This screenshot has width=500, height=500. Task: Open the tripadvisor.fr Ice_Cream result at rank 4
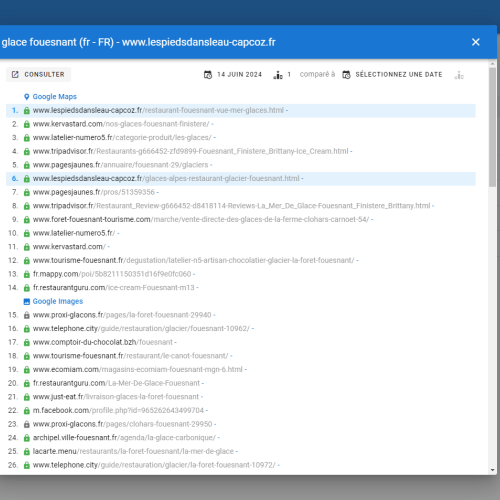coord(191,151)
